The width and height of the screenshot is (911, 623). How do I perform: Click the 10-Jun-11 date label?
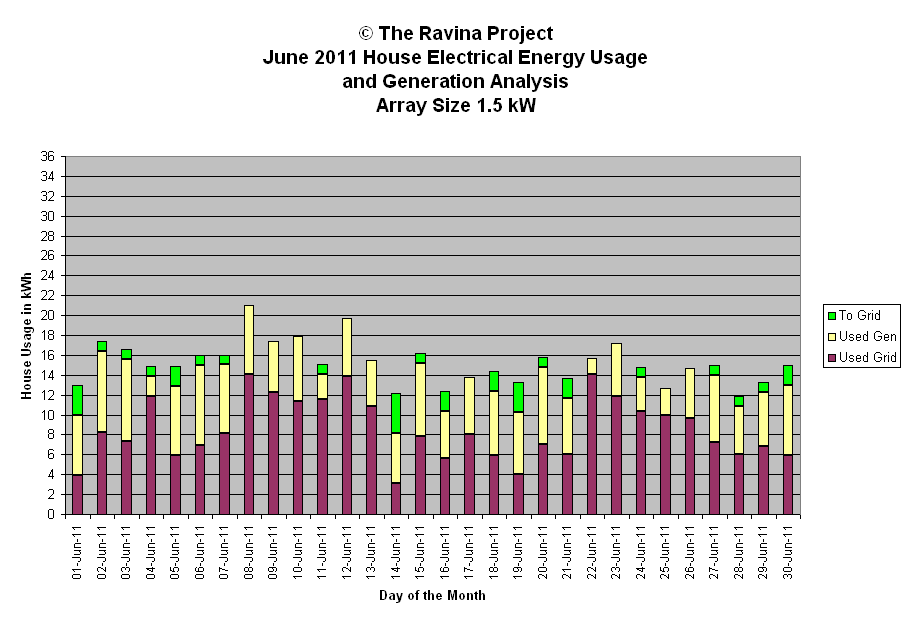coord(297,553)
